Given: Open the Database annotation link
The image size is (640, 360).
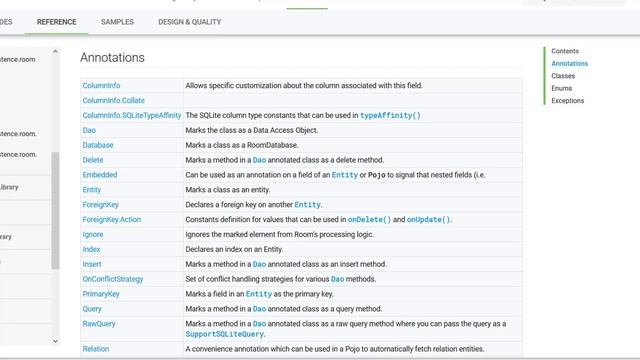Looking at the screenshot, I should coord(98,145).
